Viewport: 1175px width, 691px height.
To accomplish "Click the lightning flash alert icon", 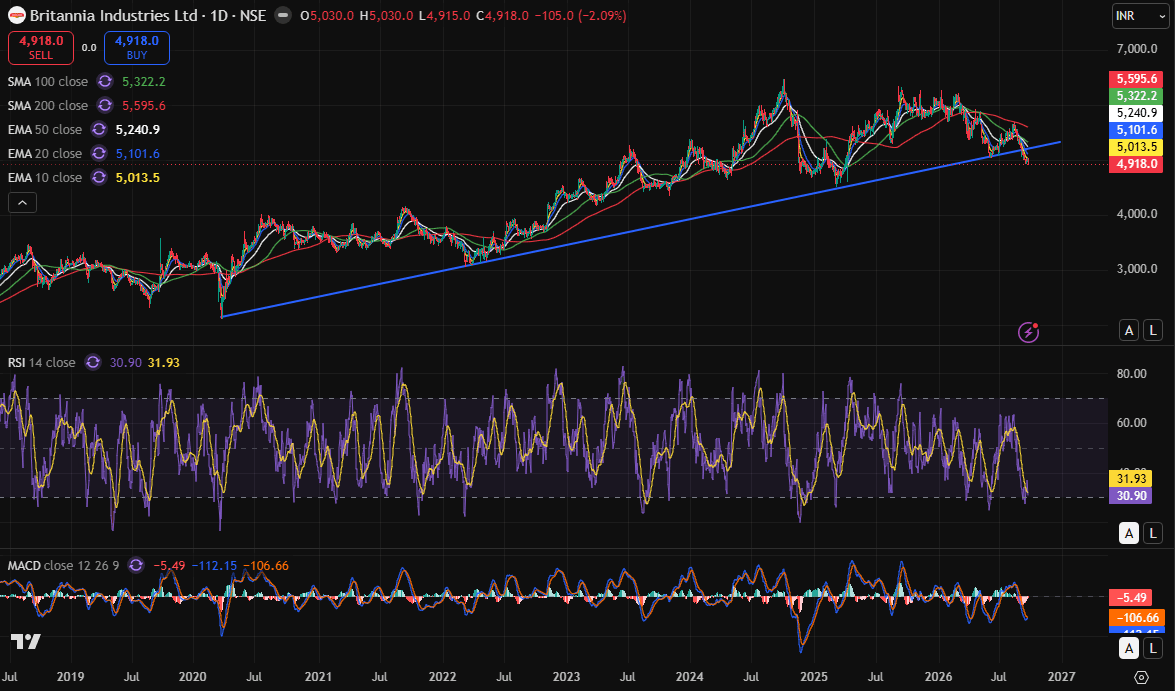I will [x=1028, y=331].
